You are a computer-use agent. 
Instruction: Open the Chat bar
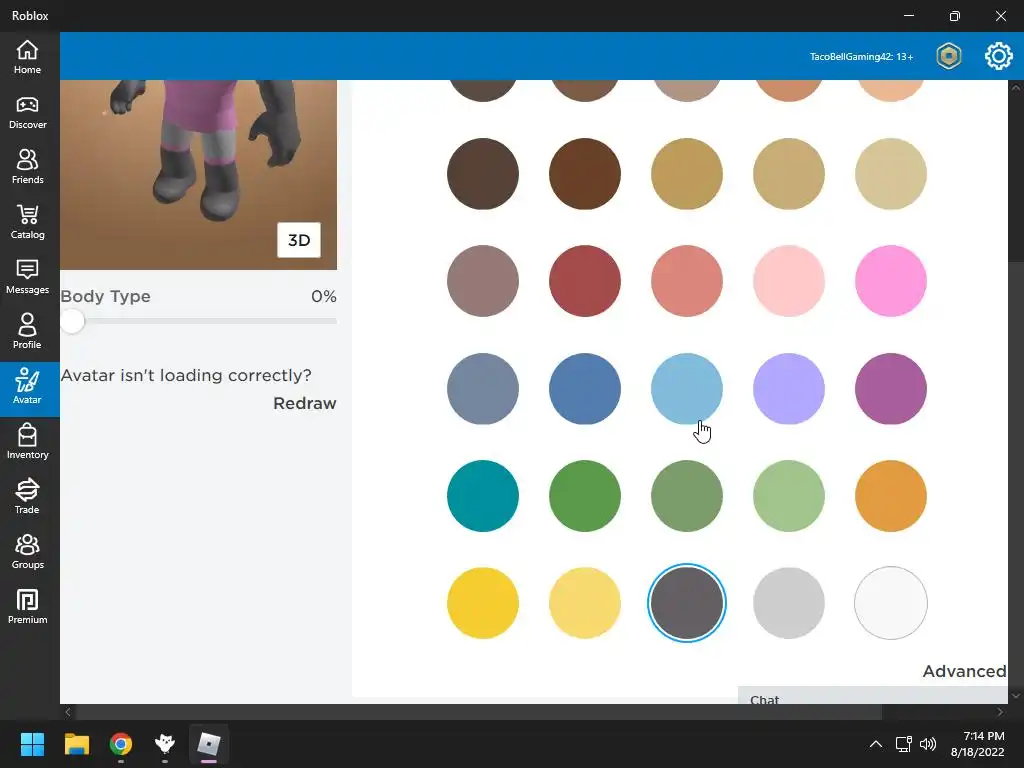(872, 696)
